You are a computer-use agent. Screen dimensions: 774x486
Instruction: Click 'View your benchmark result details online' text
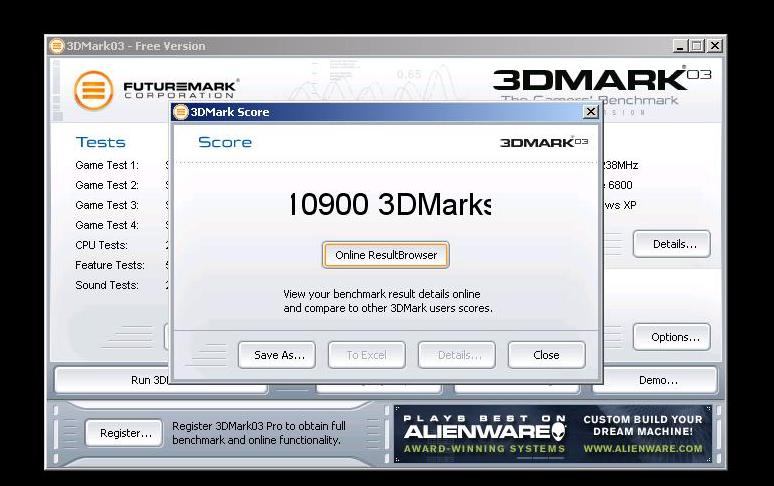pyautogui.click(x=382, y=294)
